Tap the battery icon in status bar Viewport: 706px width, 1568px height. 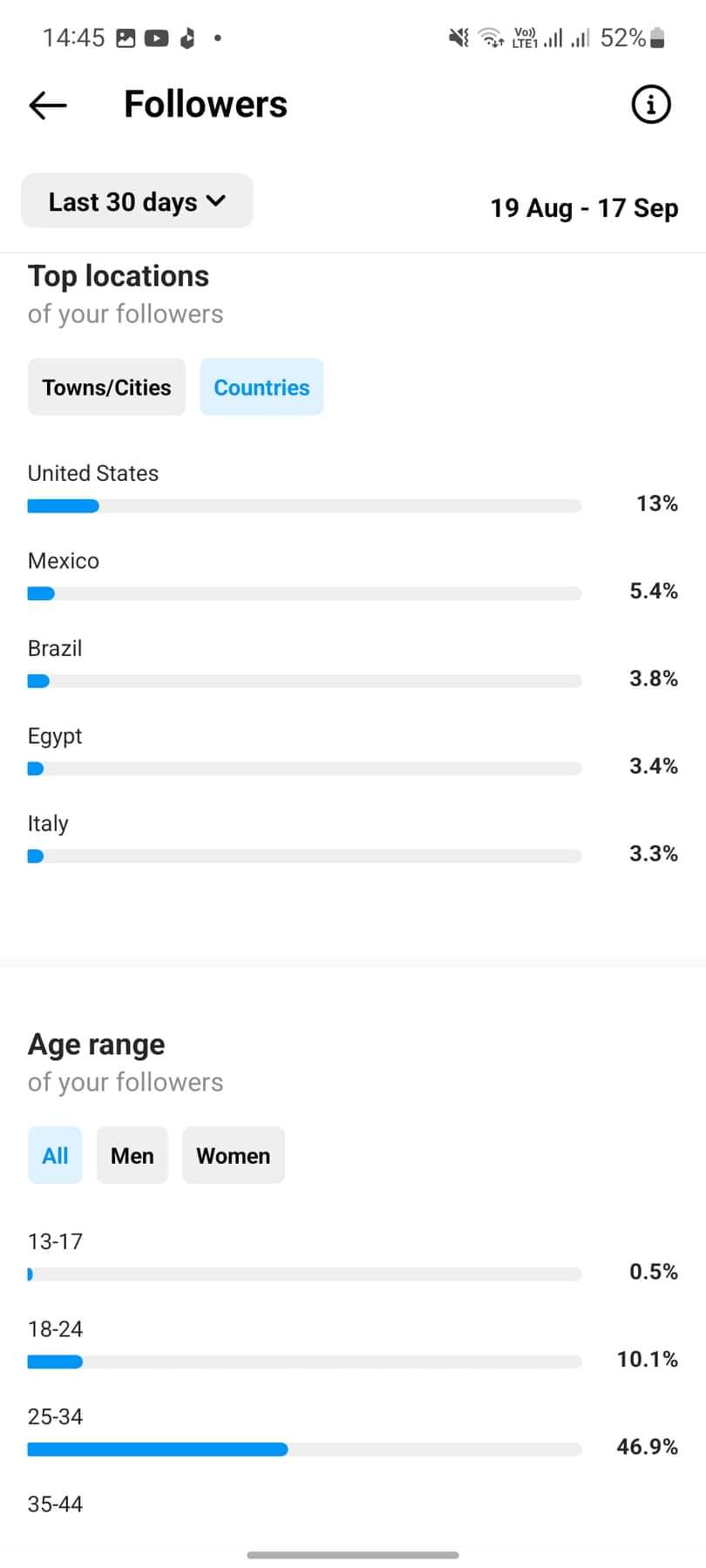point(658,37)
